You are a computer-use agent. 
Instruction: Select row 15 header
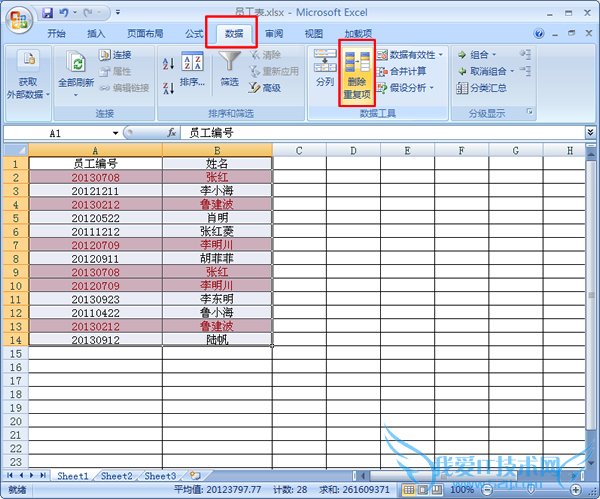16,354
